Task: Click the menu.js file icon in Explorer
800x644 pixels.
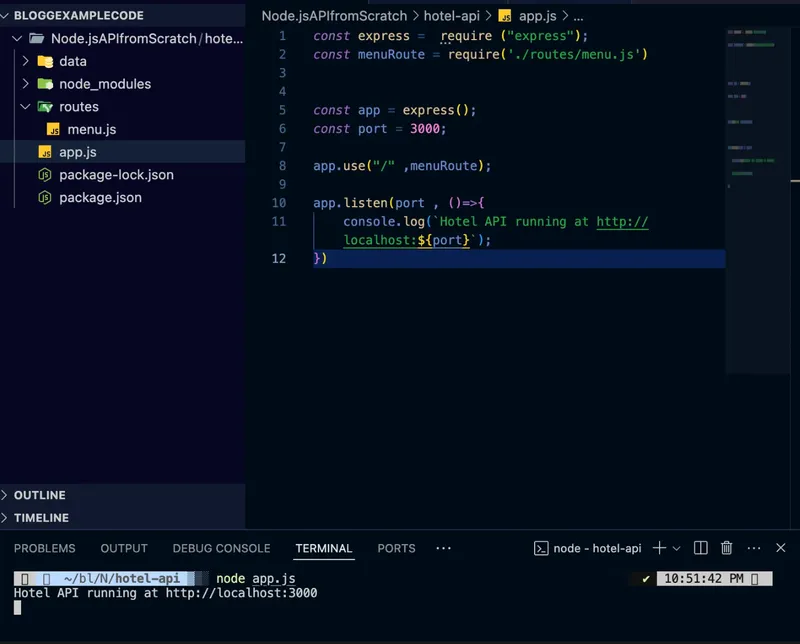Action: (x=54, y=130)
